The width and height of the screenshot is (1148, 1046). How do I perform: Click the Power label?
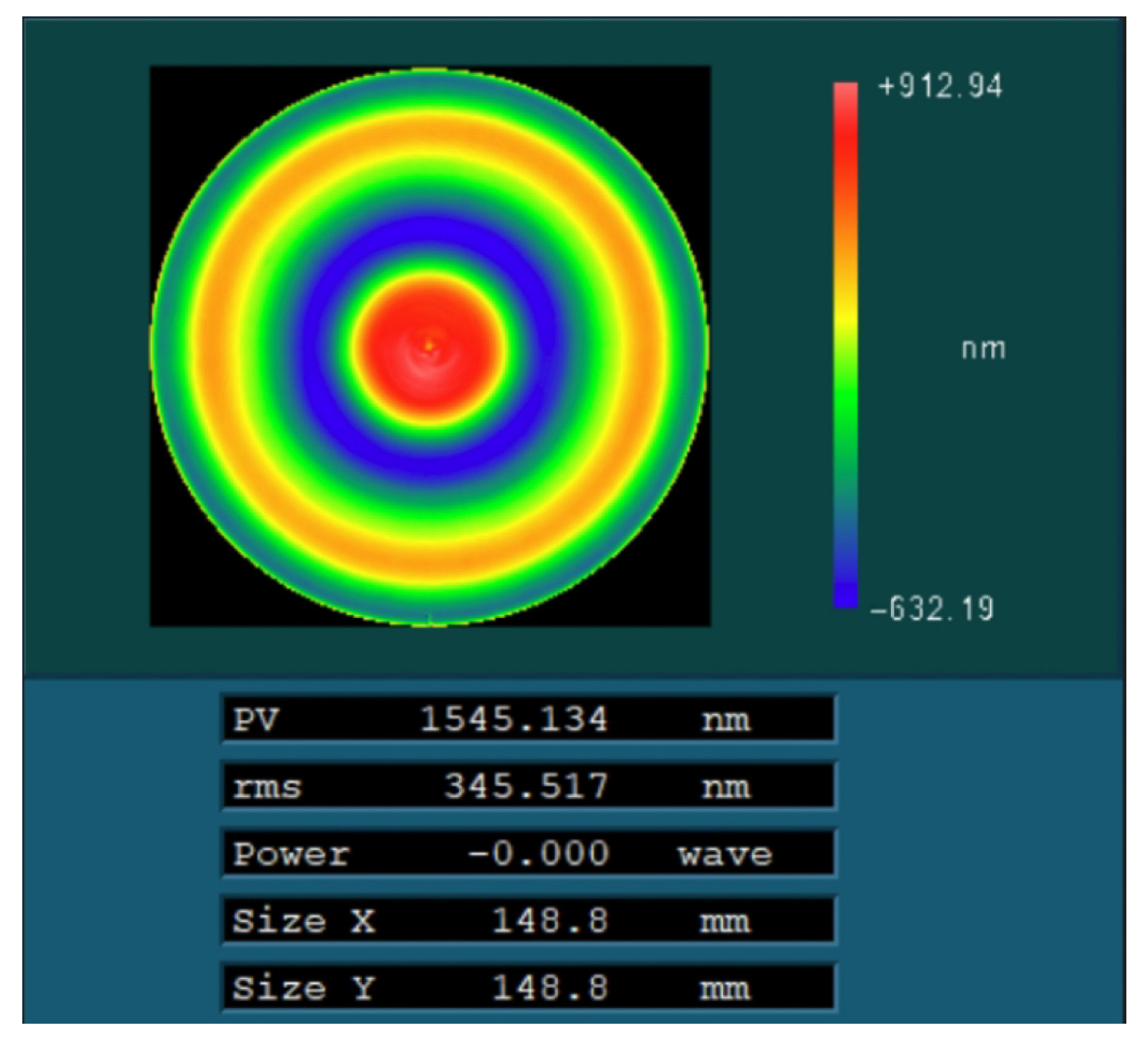click(x=291, y=855)
